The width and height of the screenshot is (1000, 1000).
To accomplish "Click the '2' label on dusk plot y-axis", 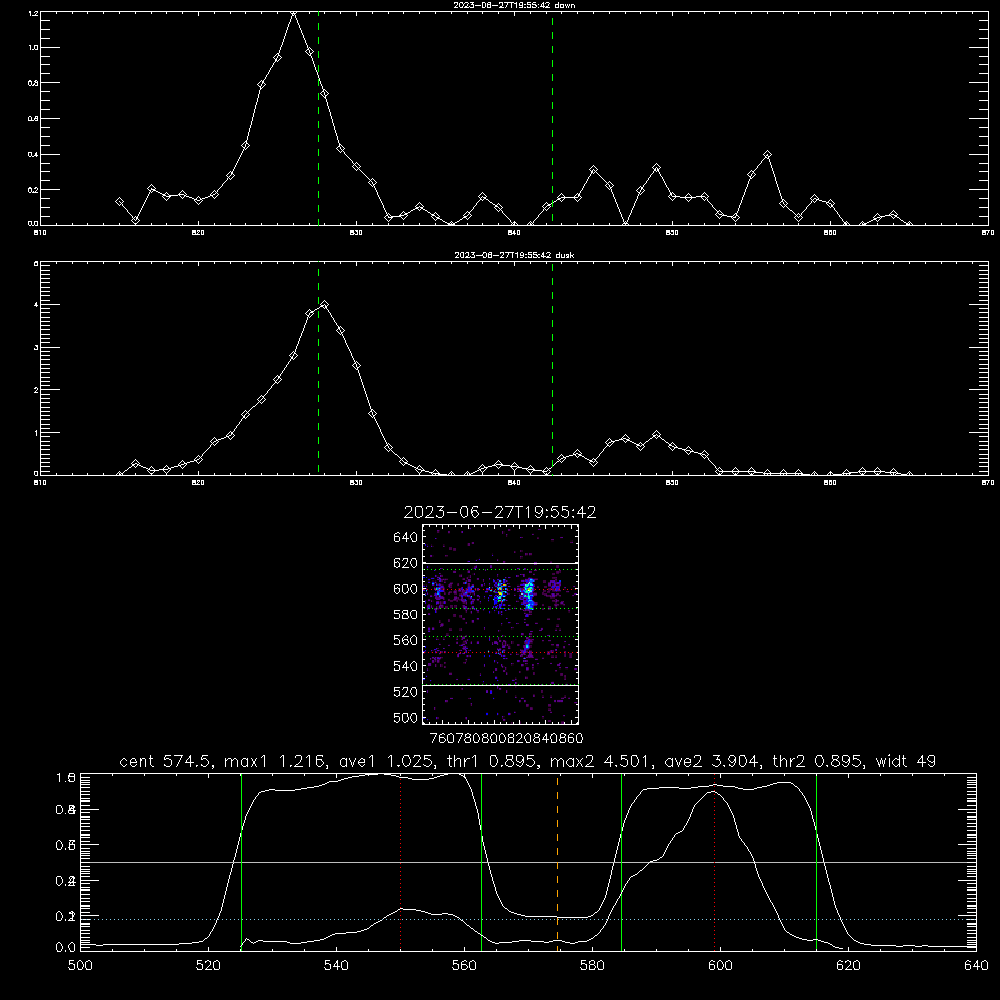I will tap(36, 390).
